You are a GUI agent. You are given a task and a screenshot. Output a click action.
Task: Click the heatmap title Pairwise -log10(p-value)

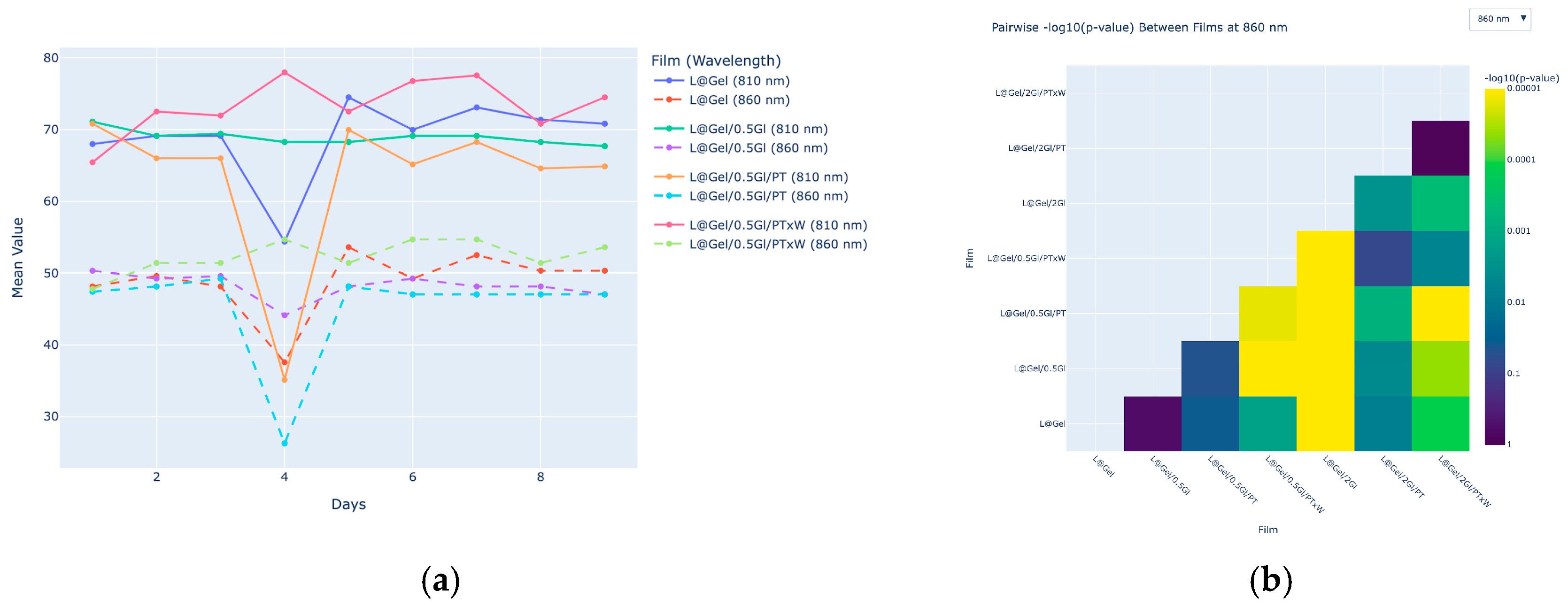pyautogui.click(x=1138, y=27)
